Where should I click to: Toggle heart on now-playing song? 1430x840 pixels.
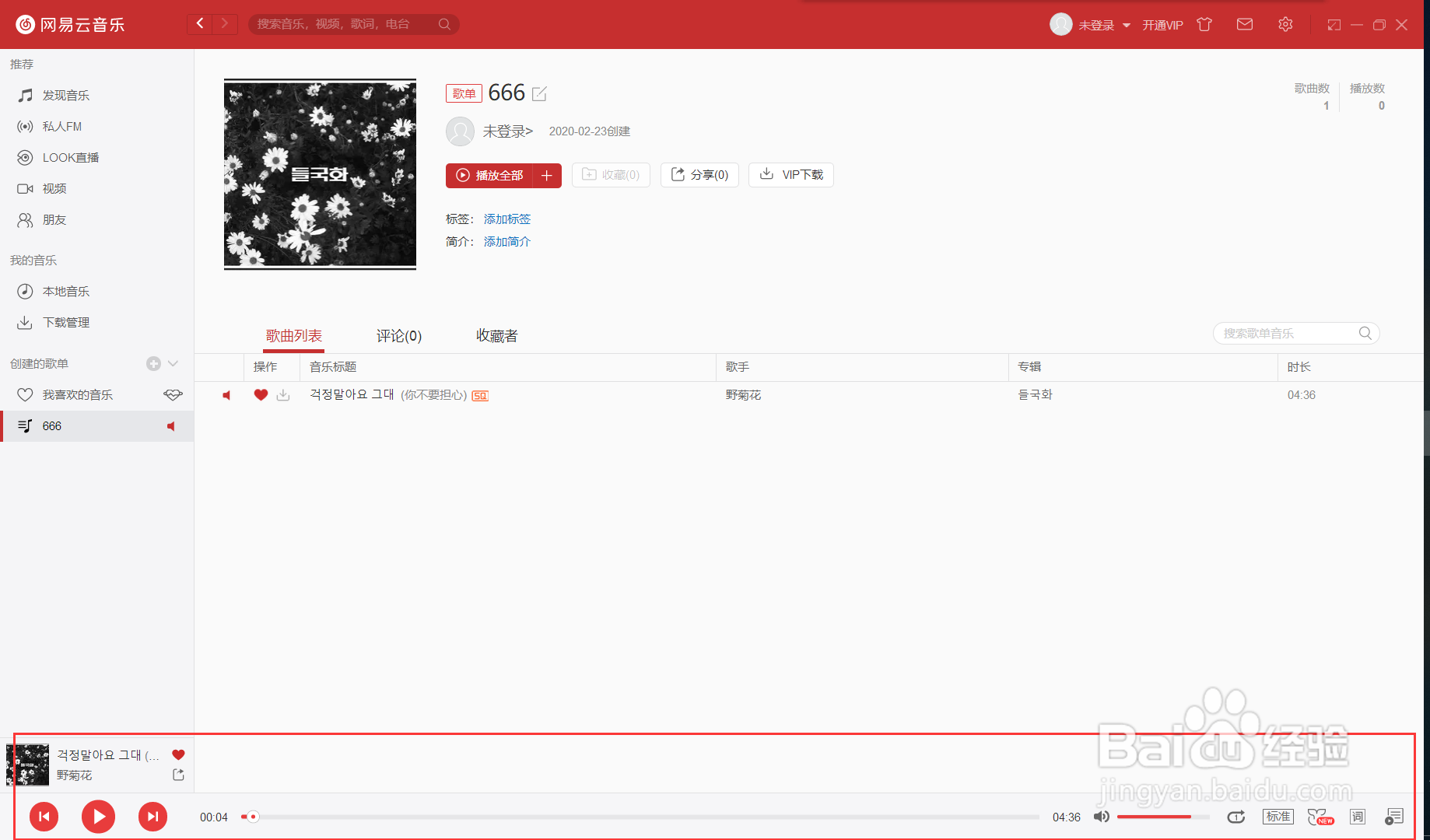click(178, 754)
